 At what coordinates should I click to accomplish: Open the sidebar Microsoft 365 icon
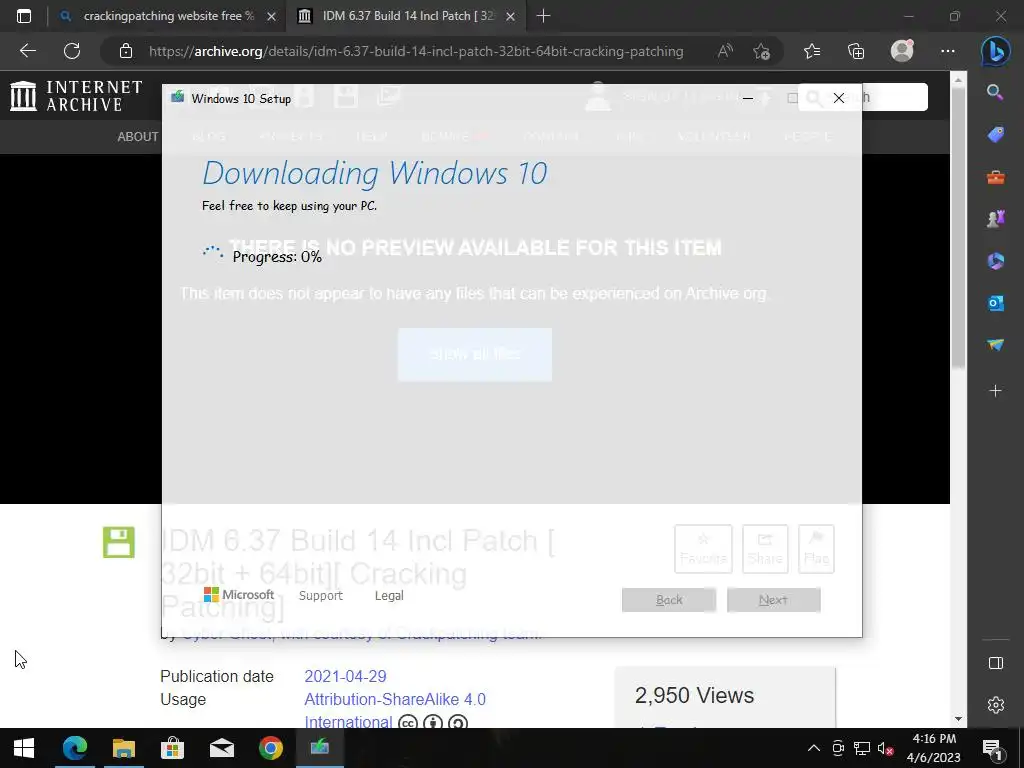click(995, 261)
